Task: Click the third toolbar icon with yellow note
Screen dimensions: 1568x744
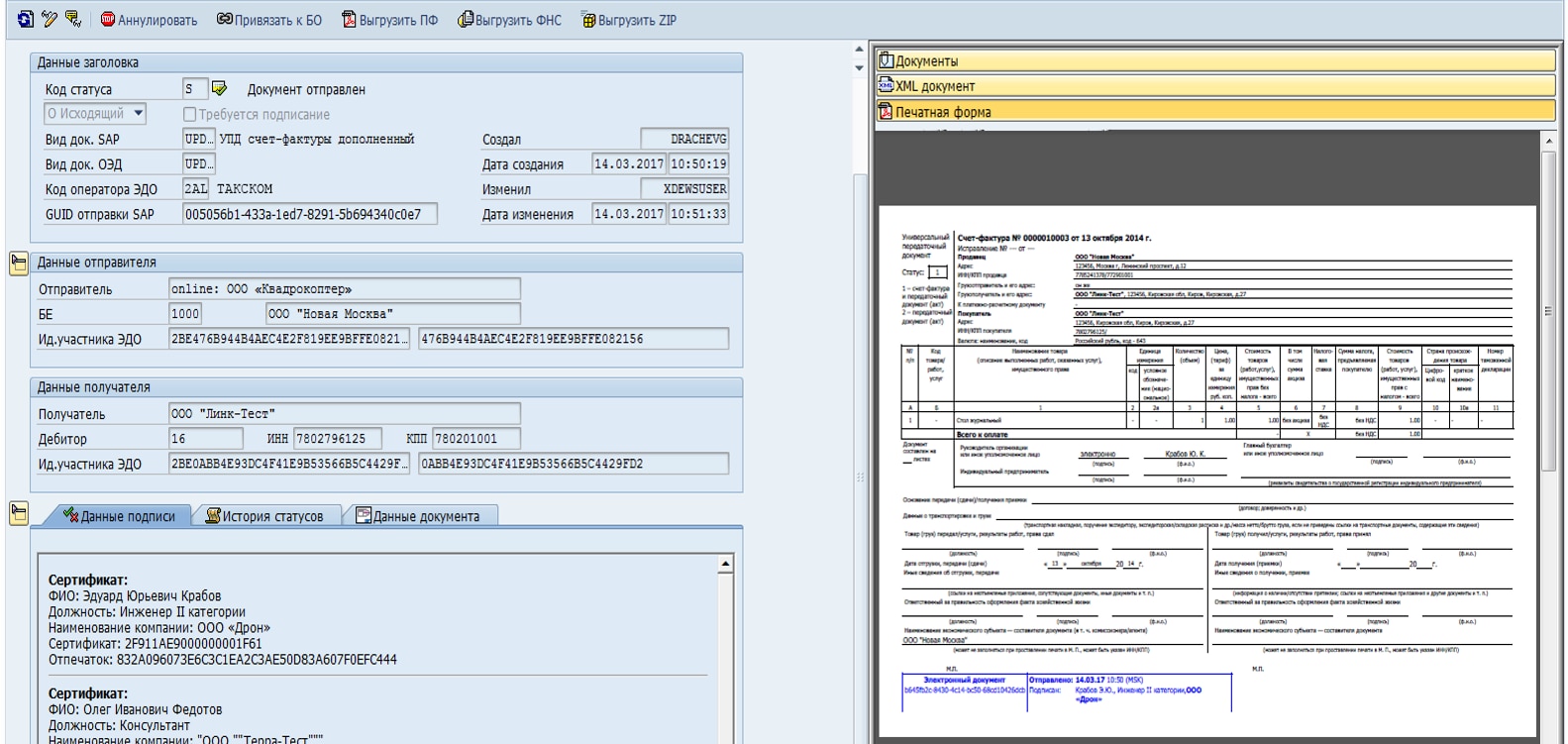Action: 73,19
